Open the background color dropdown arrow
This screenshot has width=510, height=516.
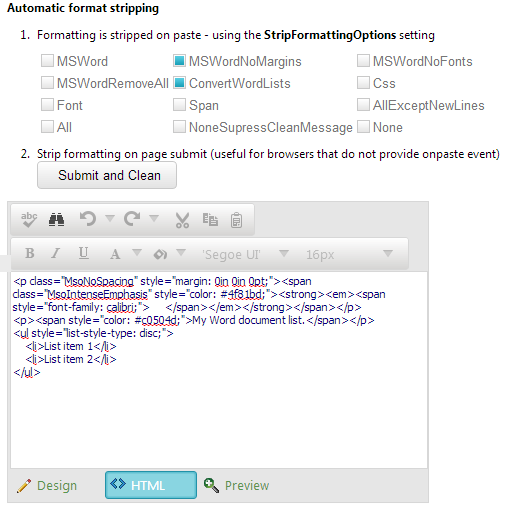pyautogui.click(x=181, y=252)
